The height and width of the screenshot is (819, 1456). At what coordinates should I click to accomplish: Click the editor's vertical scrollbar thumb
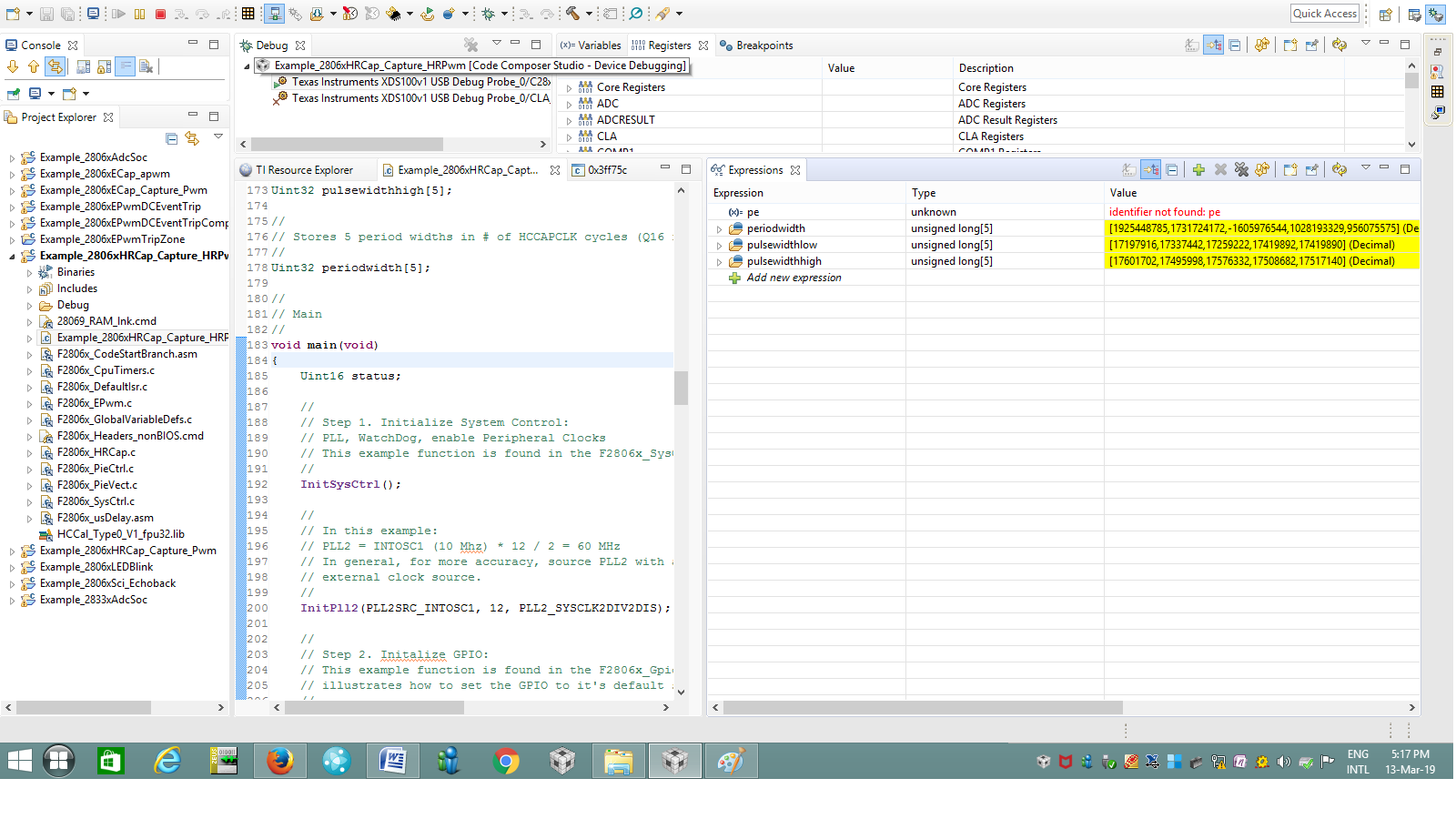(680, 387)
